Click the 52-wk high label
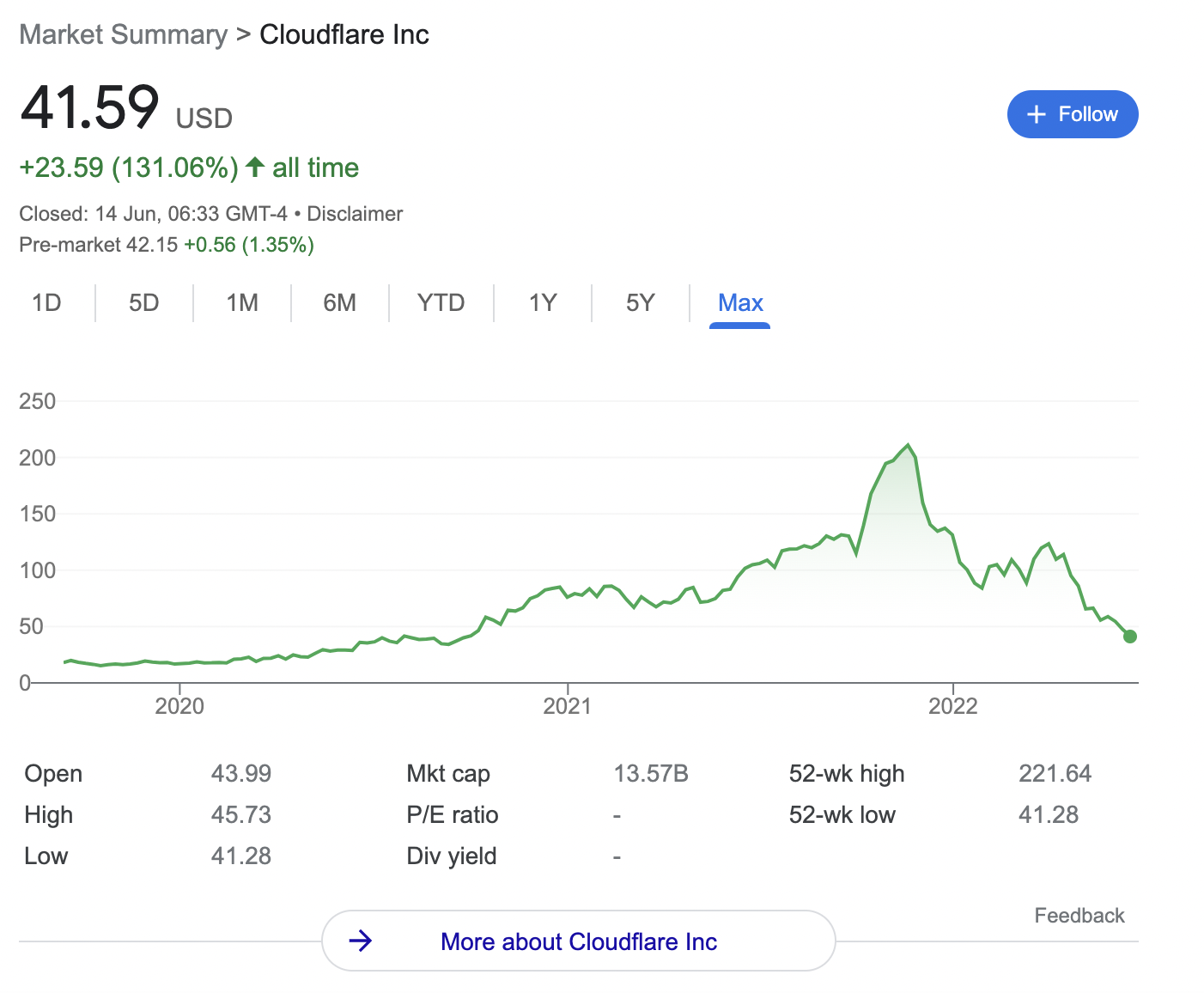This screenshot has height=993, width=1204. point(847,774)
